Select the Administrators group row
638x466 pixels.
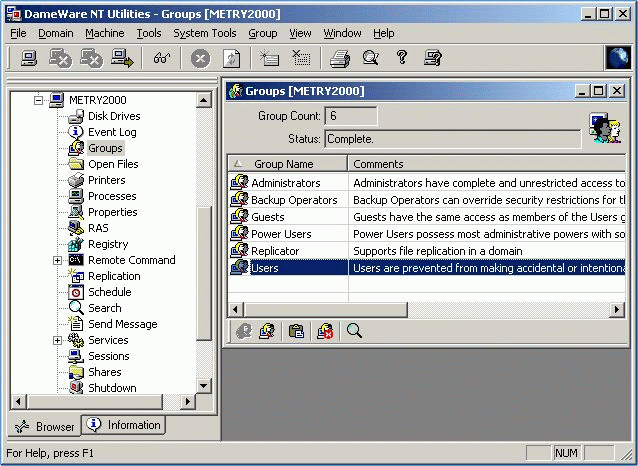[427, 183]
